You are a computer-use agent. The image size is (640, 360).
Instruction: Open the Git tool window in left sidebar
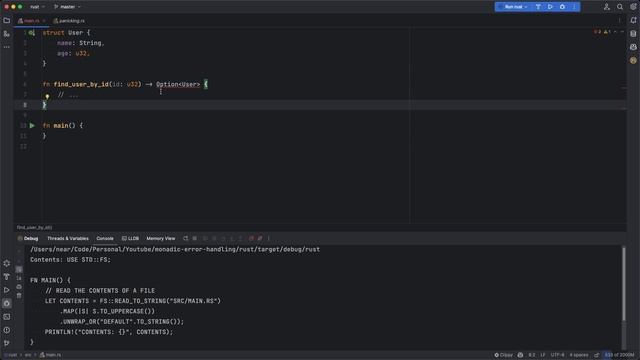(x=7, y=343)
